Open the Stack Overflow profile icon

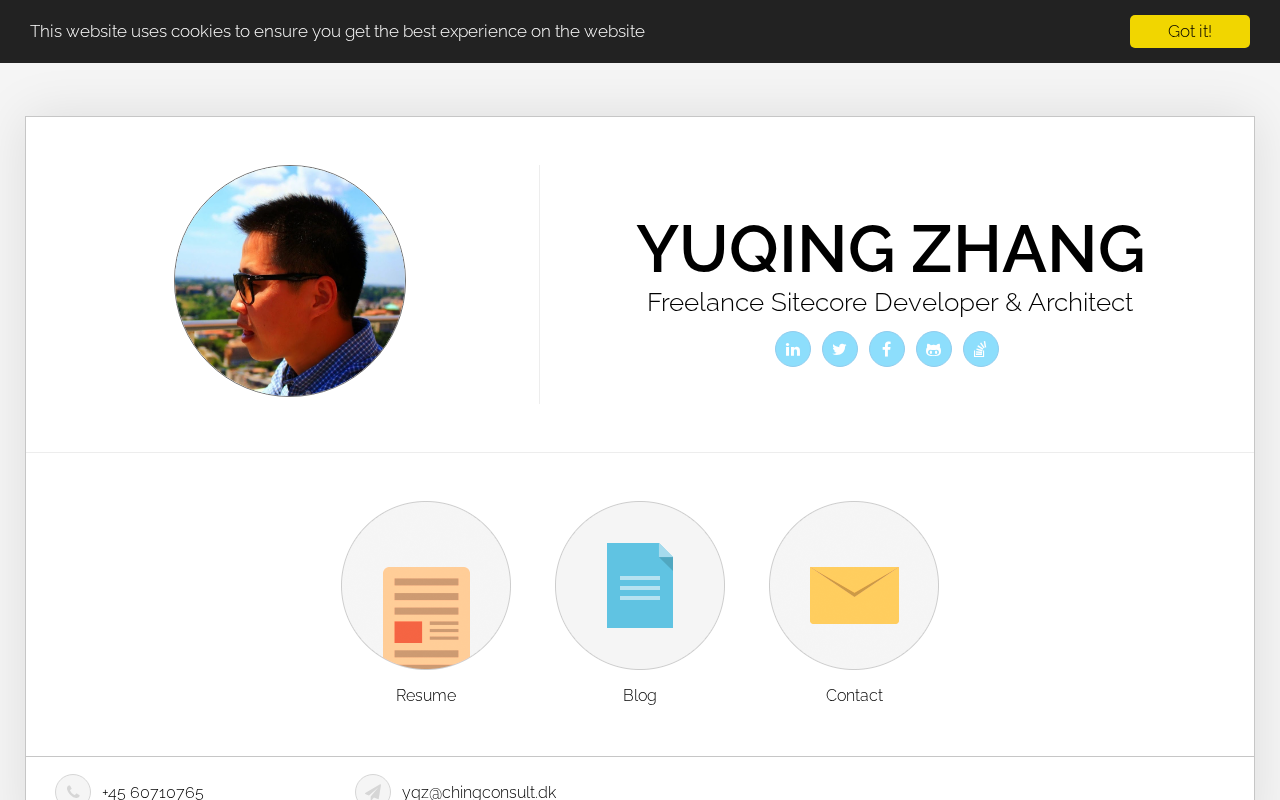coord(981,349)
